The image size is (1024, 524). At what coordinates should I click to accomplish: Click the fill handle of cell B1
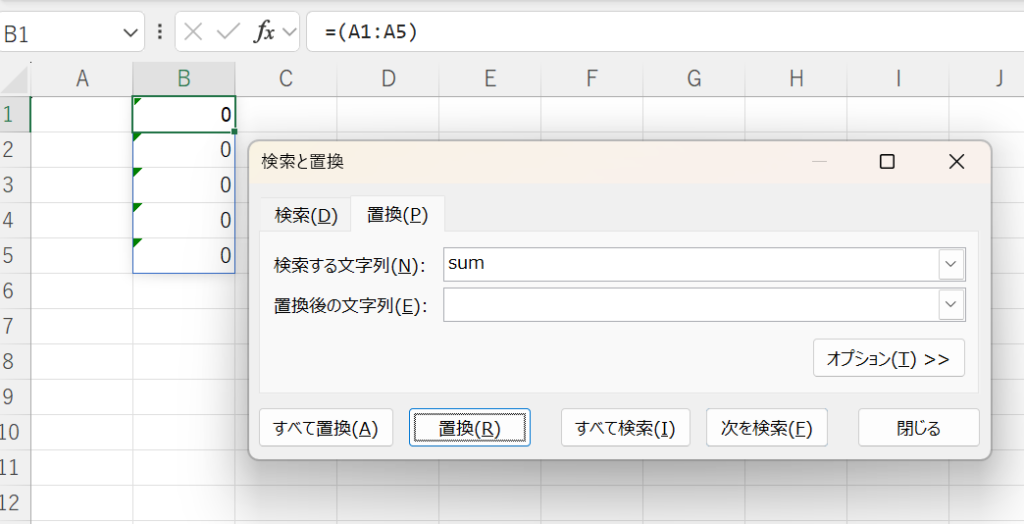[x=234, y=131]
